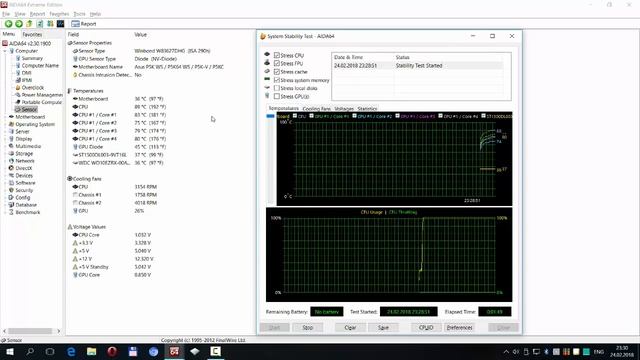Enable the Stress local disks checkbox
Image resolution: width=640 pixels, height=360 pixels.
pos(277,88)
